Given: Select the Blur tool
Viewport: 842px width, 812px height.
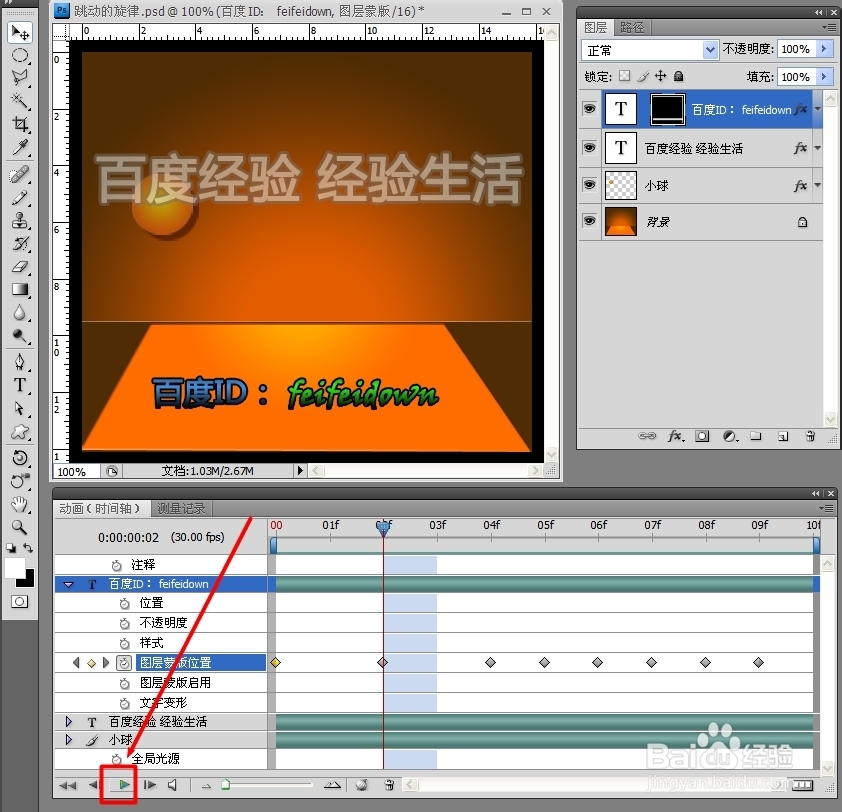Looking at the screenshot, I should [x=20, y=313].
